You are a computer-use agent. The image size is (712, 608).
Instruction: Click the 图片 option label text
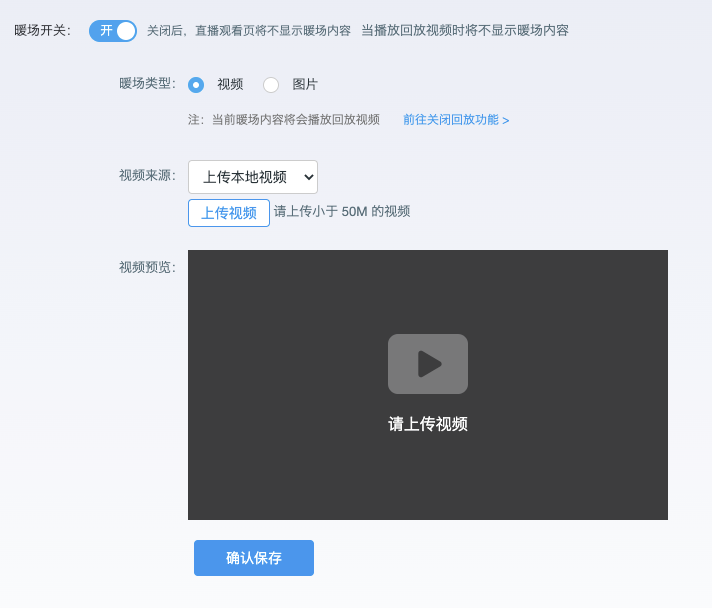(305, 85)
